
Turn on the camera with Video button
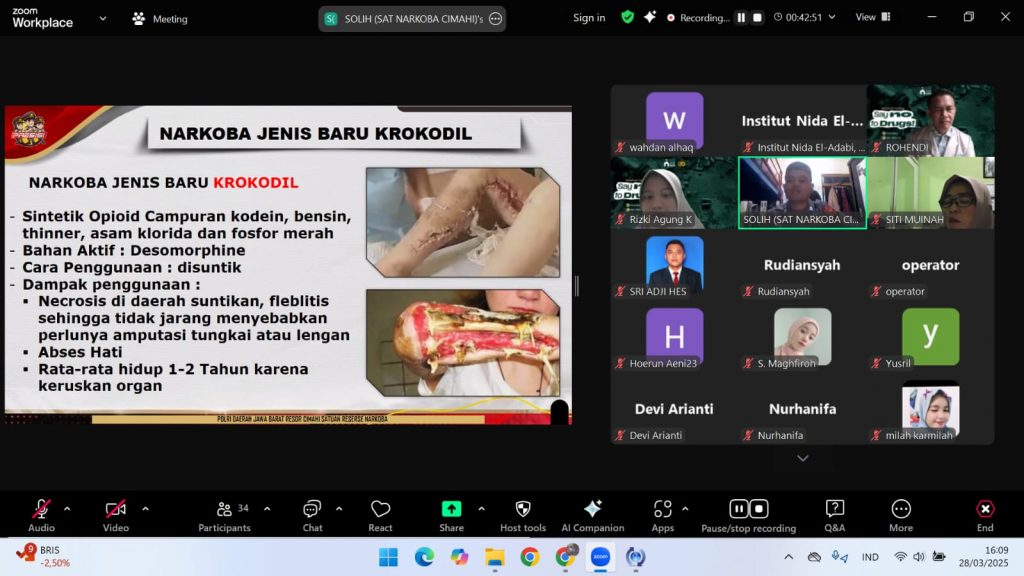click(x=115, y=510)
